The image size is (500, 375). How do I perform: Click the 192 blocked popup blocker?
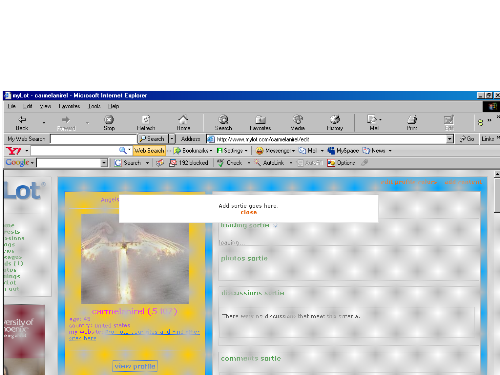(x=189, y=163)
